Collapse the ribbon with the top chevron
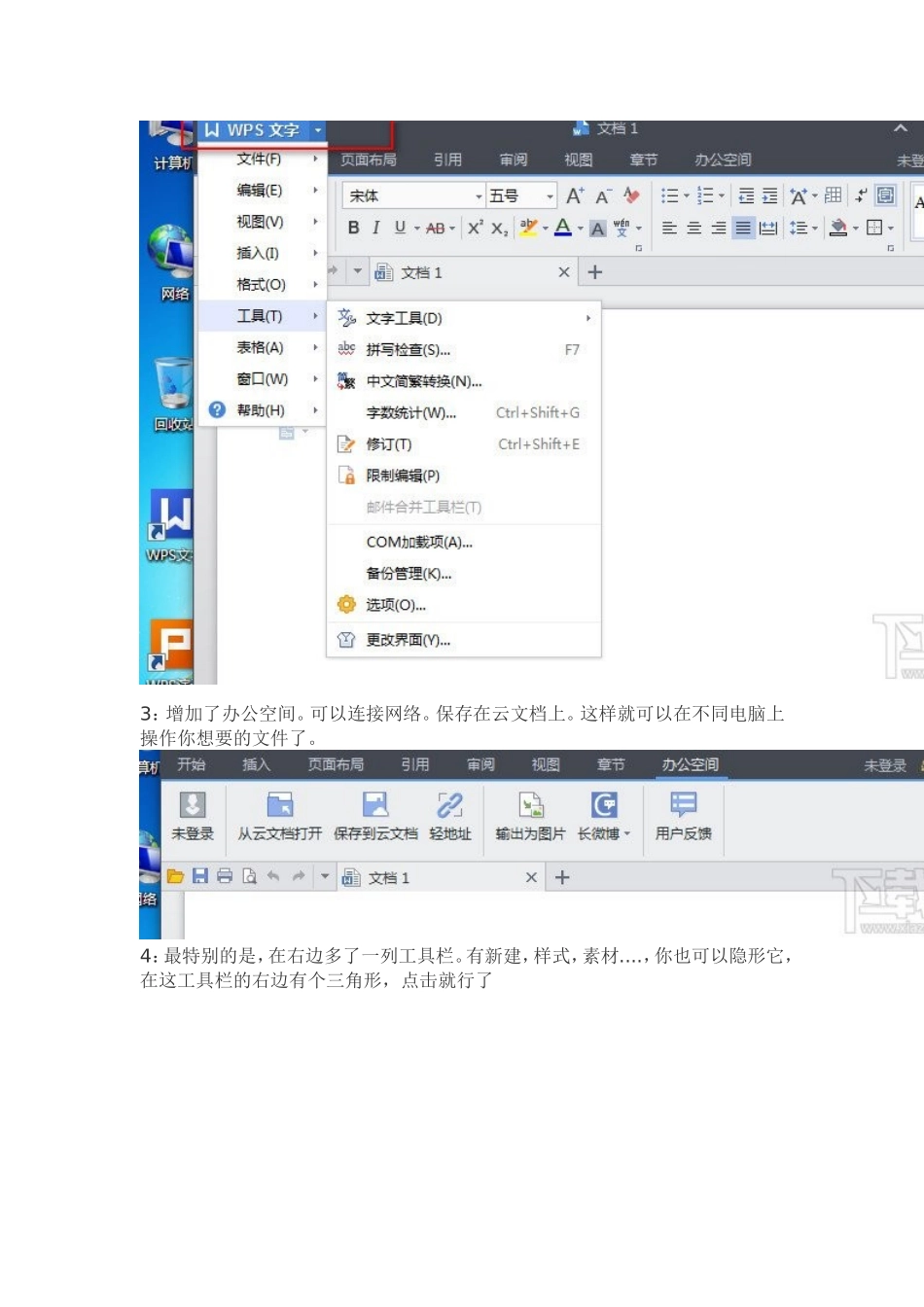This screenshot has width=924, height=1307. (901, 128)
